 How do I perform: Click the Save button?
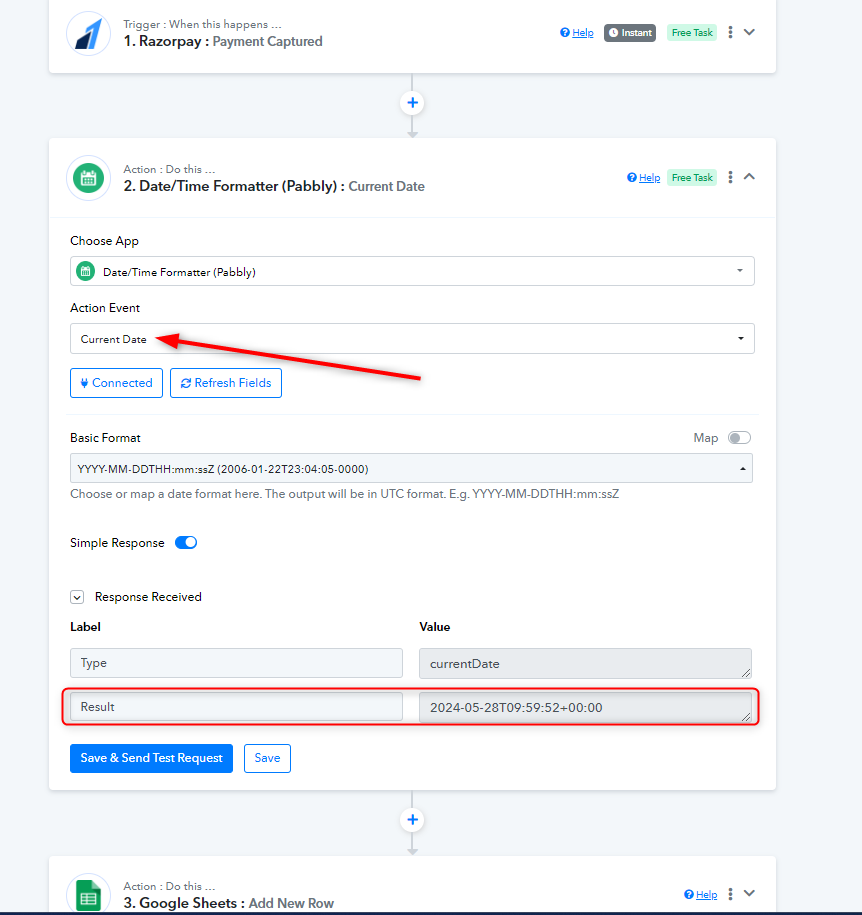267,758
